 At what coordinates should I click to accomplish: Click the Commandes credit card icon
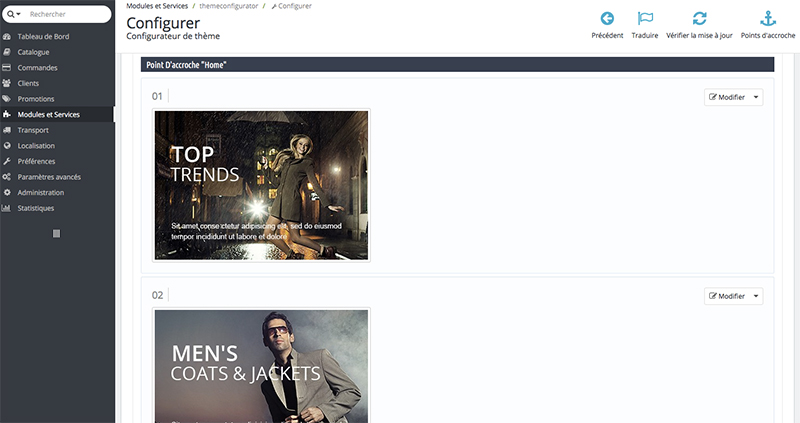point(7,67)
